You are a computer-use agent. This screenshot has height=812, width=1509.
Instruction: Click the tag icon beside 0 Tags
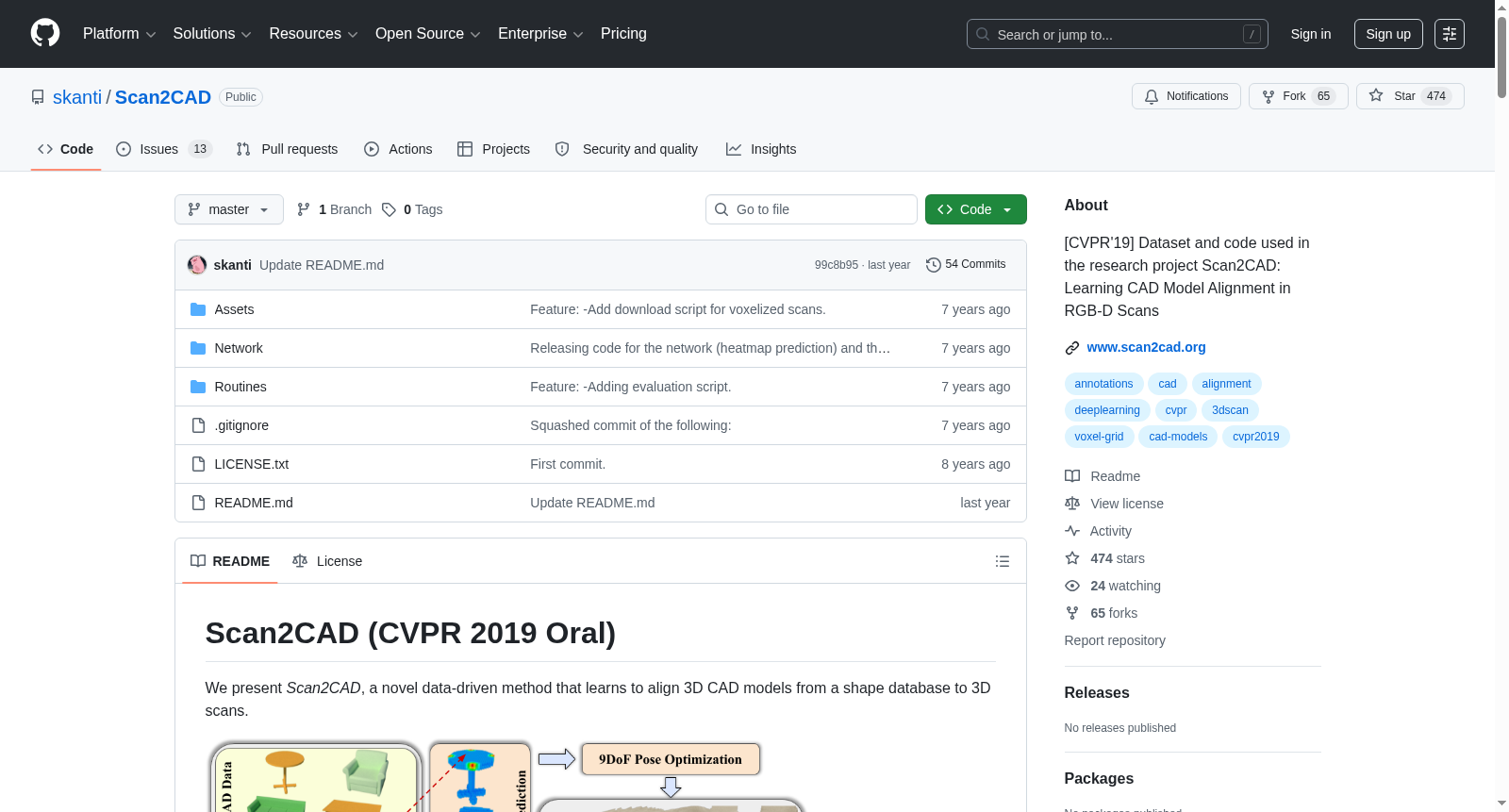coord(389,209)
